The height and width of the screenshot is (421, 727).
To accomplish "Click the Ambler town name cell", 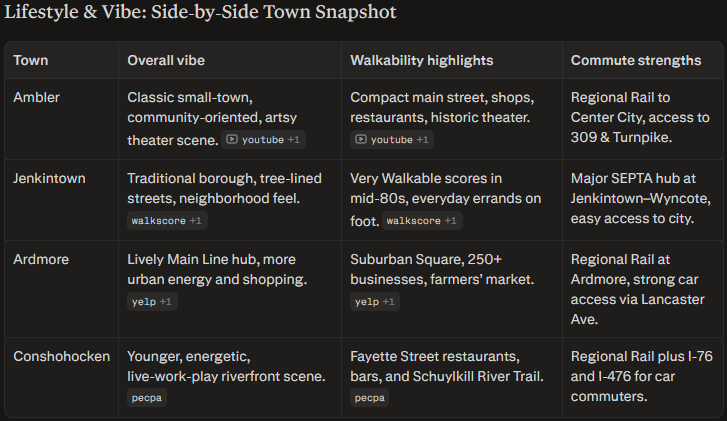I will click(36, 98).
